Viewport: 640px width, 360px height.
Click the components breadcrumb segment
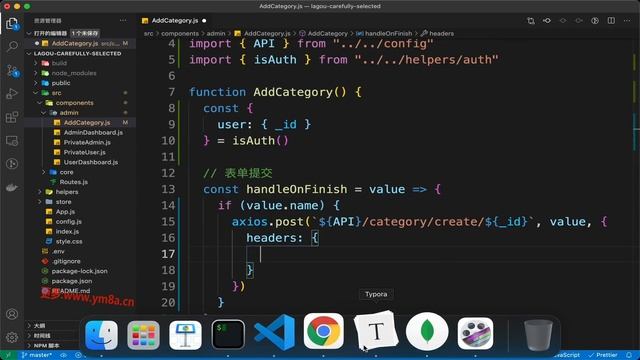click(x=180, y=33)
